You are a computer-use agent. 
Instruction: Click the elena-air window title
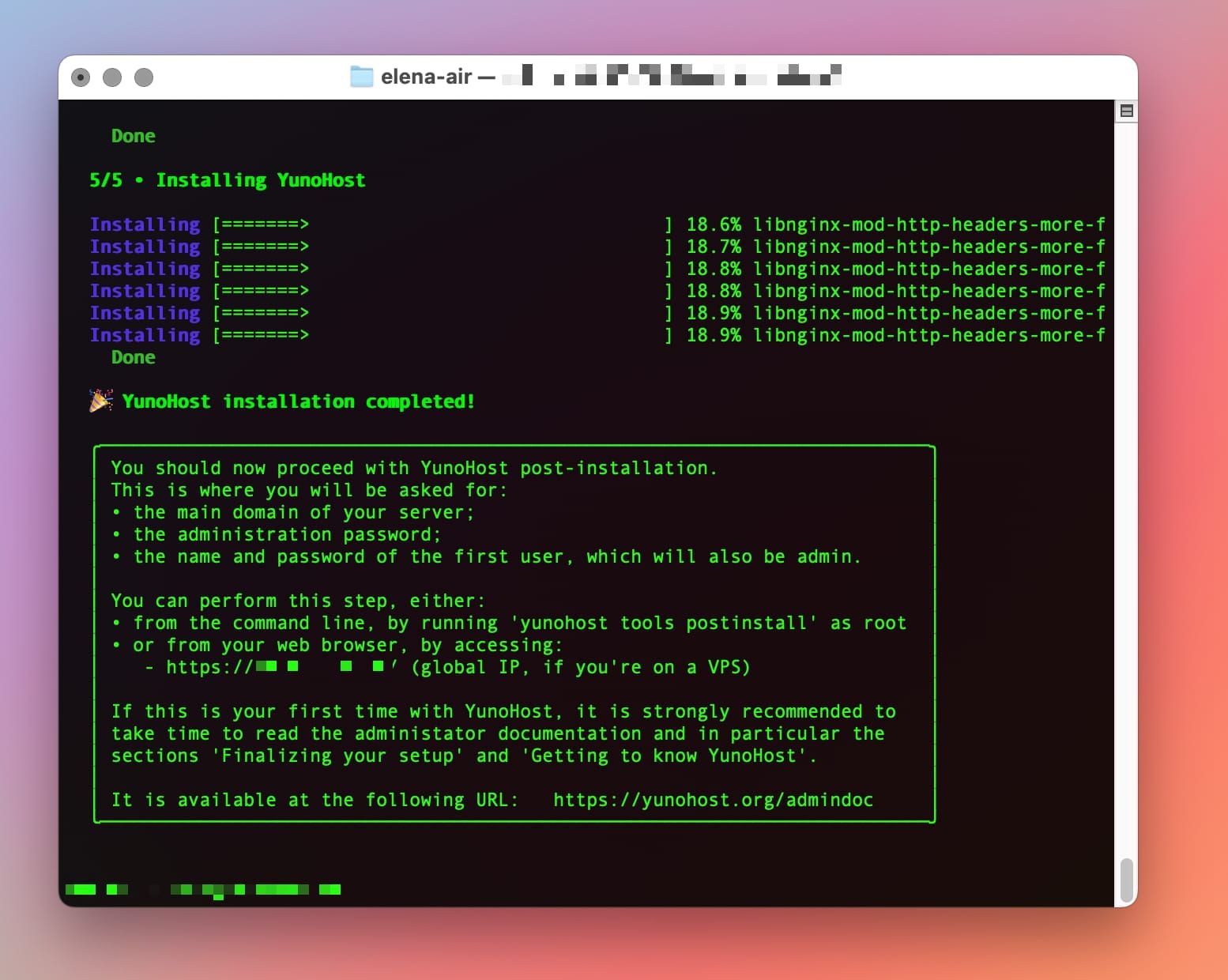tap(427, 76)
